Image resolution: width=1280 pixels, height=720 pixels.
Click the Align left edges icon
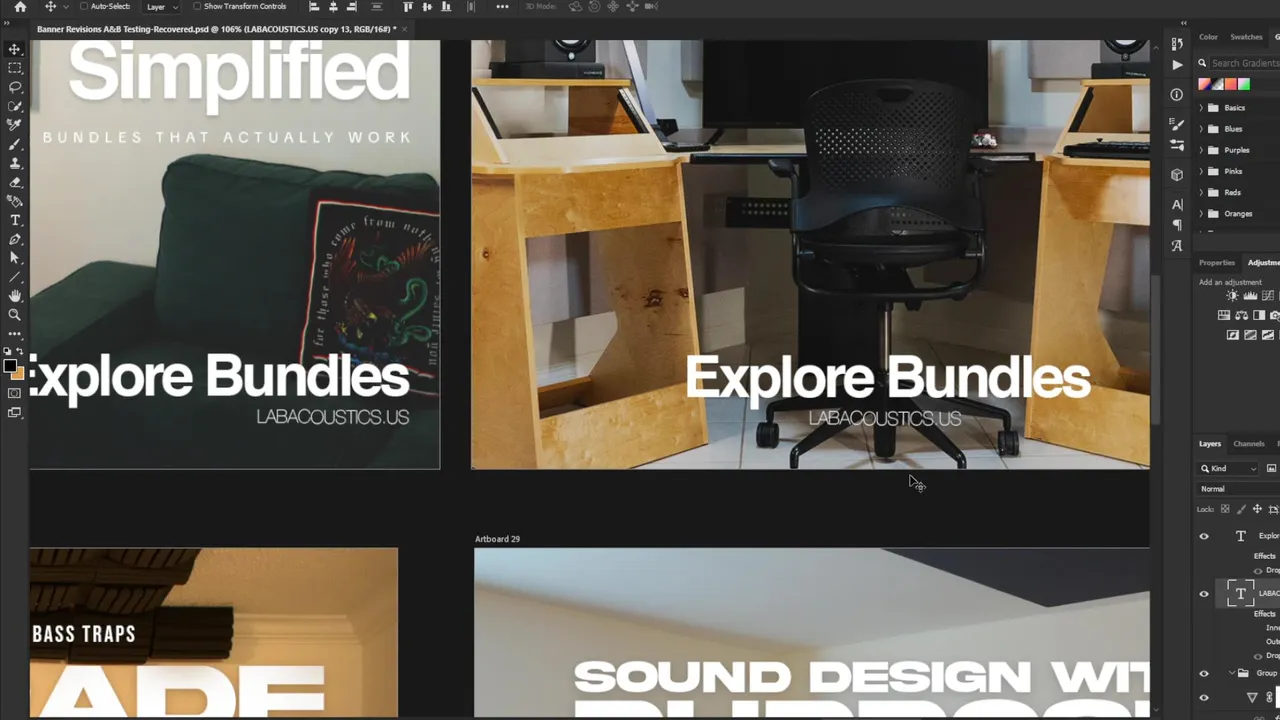click(314, 7)
